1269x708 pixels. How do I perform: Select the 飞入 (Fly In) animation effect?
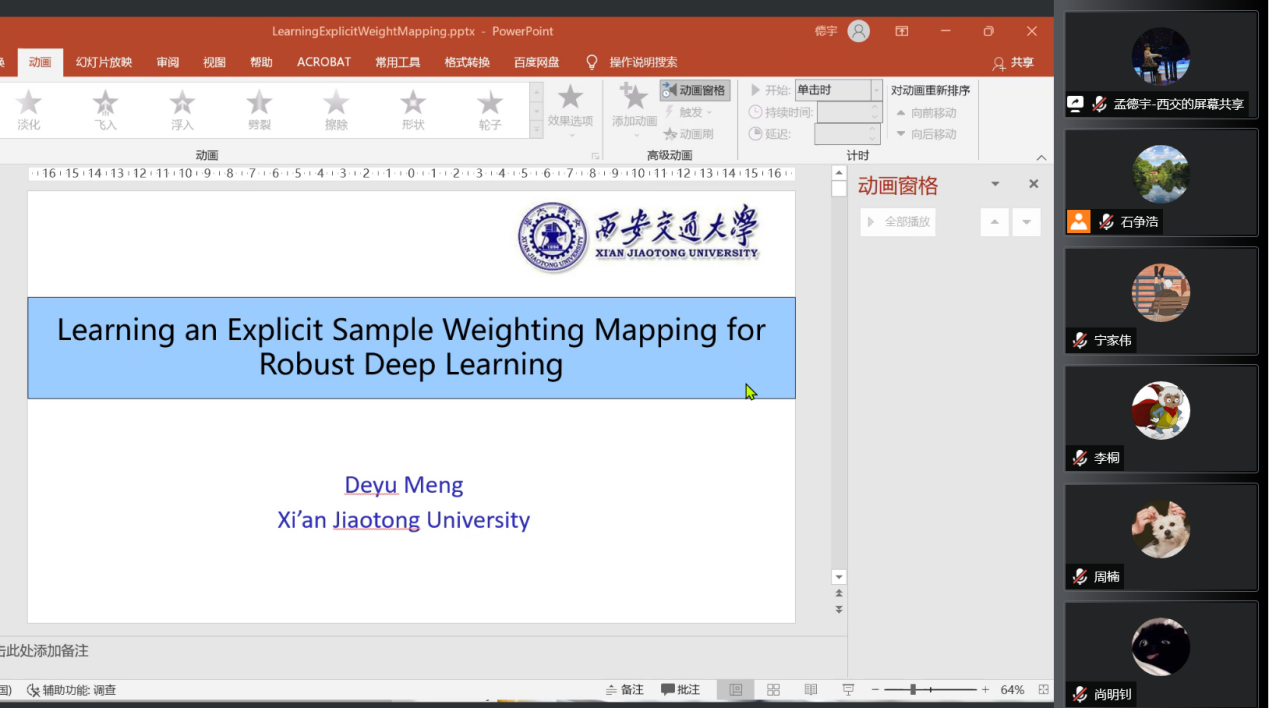click(105, 109)
